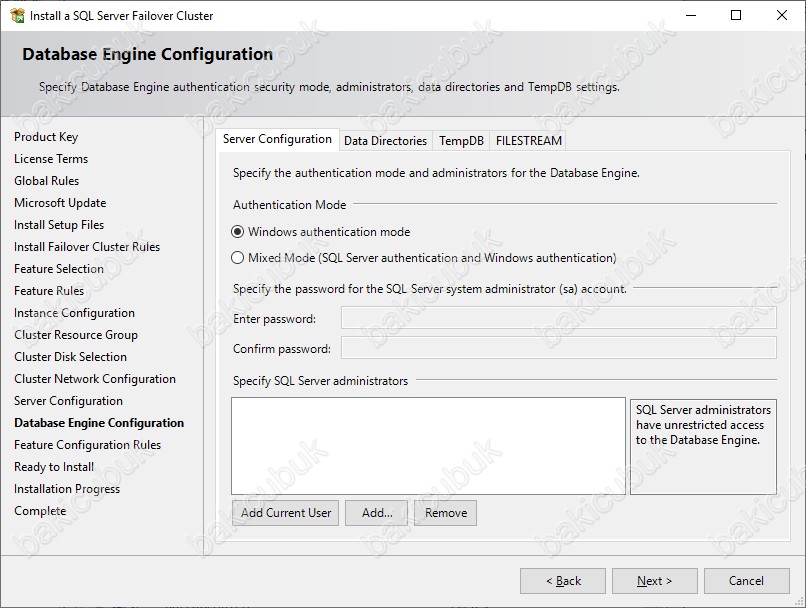Minimize the setup window
Viewport: 806px width, 608px height.
[x=691, y=15]
